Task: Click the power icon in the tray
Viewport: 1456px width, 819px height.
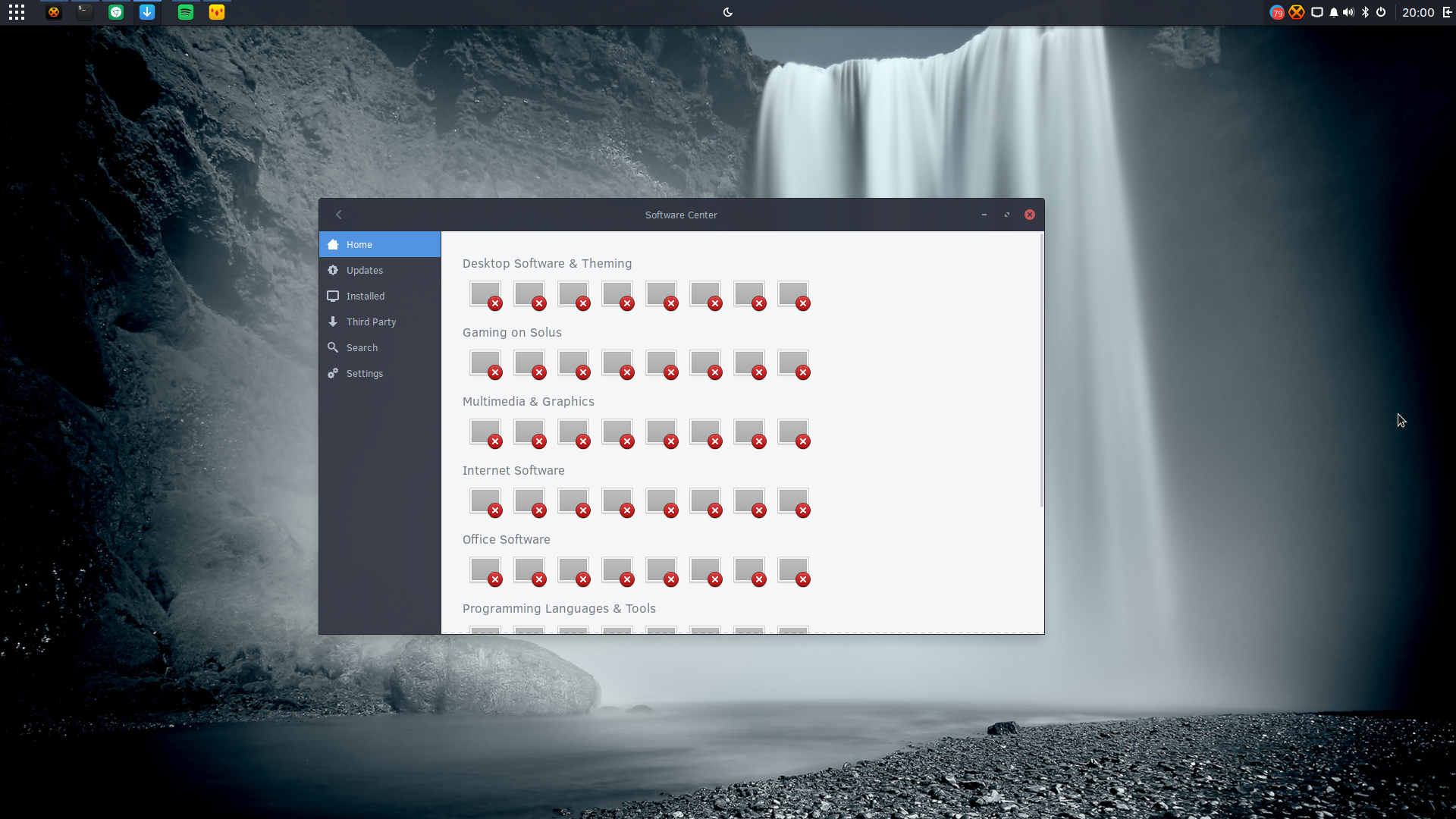Action: 1381,12
